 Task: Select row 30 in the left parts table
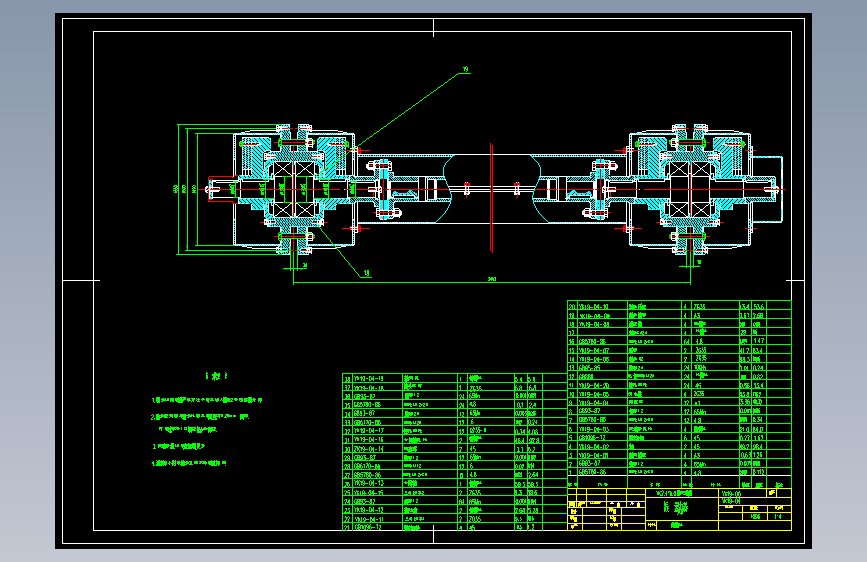tap(455, 449)
